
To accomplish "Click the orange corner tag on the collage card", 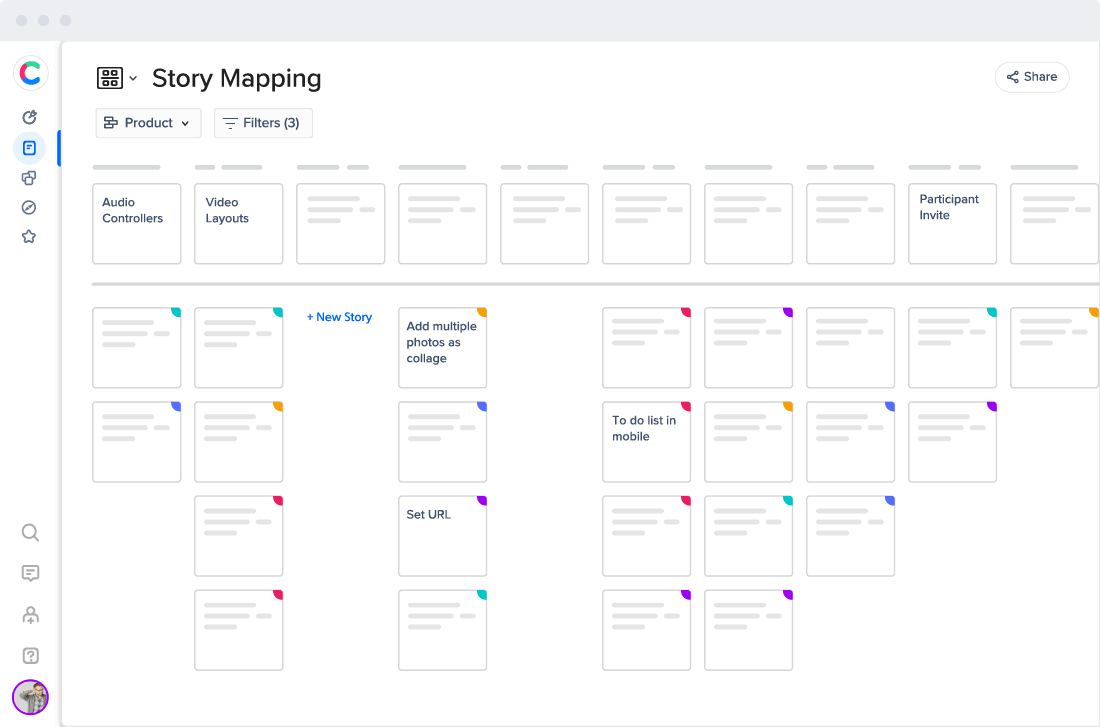I will click(x=482, y=312).
